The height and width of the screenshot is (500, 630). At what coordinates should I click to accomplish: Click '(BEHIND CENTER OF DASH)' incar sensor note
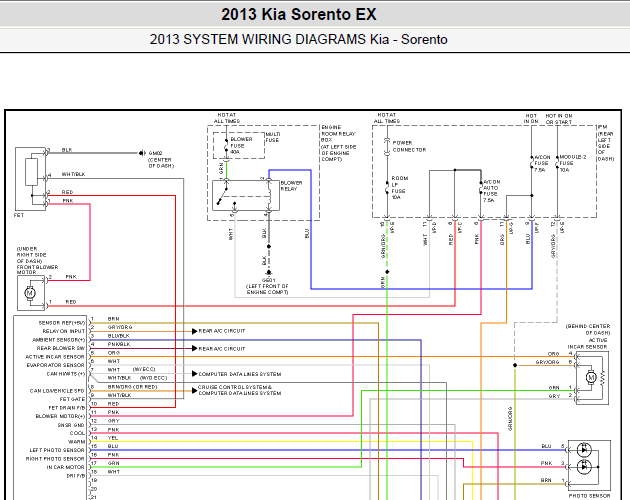(x=588, y=330)
